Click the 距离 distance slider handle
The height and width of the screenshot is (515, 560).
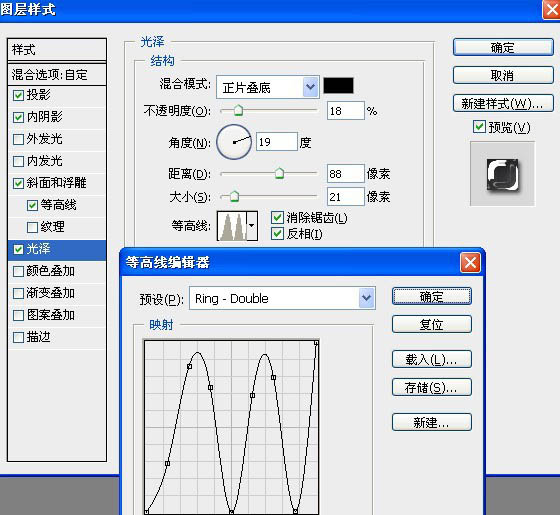(279, 173)
